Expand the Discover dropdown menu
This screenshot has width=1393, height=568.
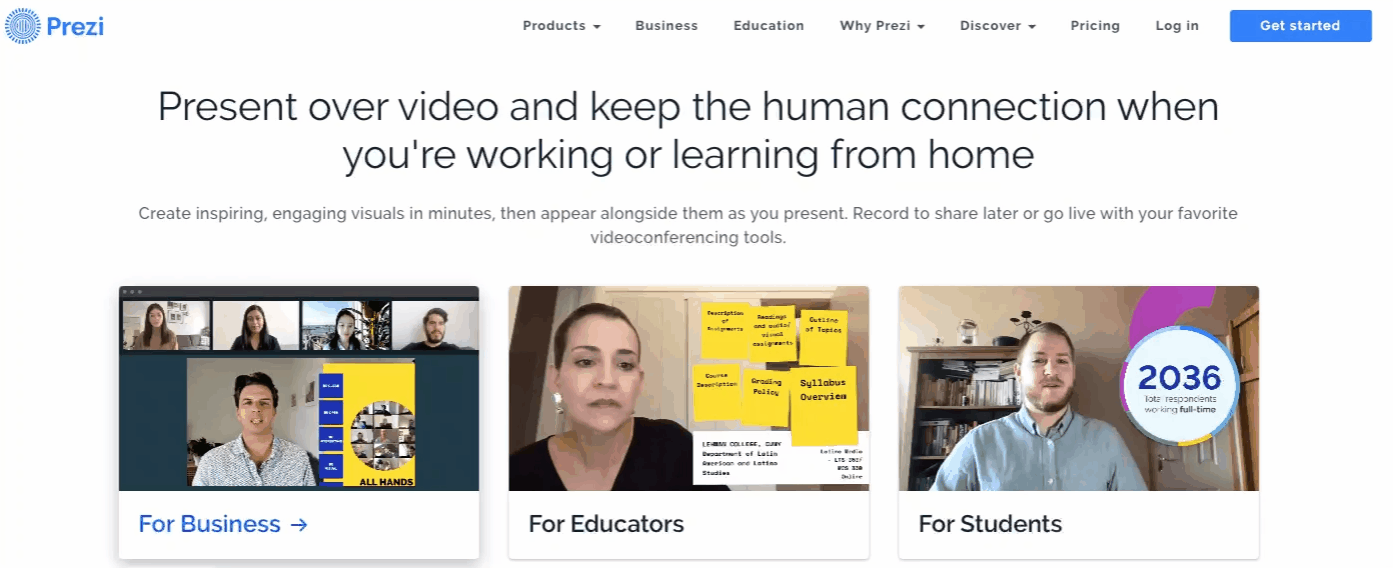pos(997,26)
